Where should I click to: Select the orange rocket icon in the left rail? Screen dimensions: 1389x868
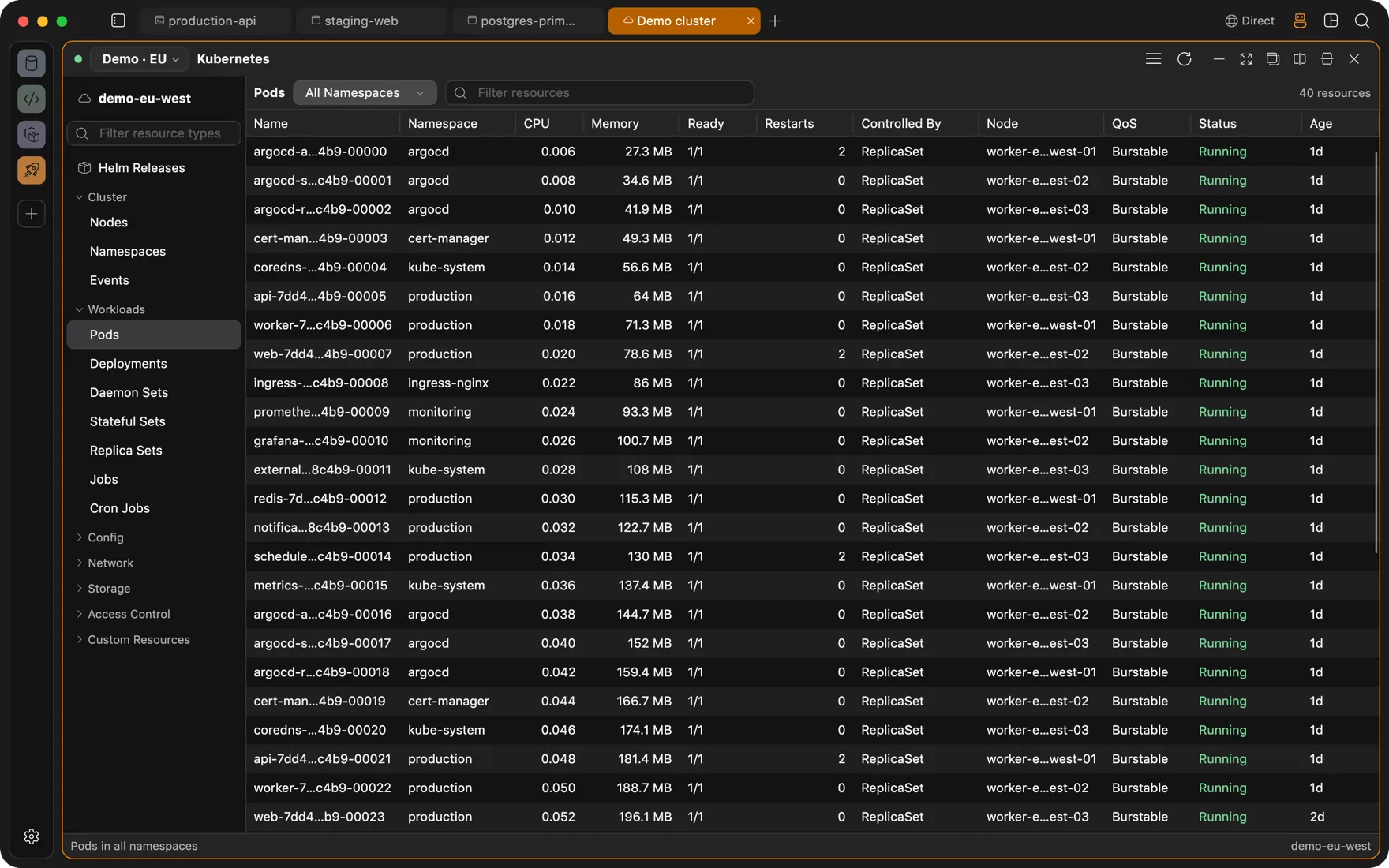pos(32,170)
